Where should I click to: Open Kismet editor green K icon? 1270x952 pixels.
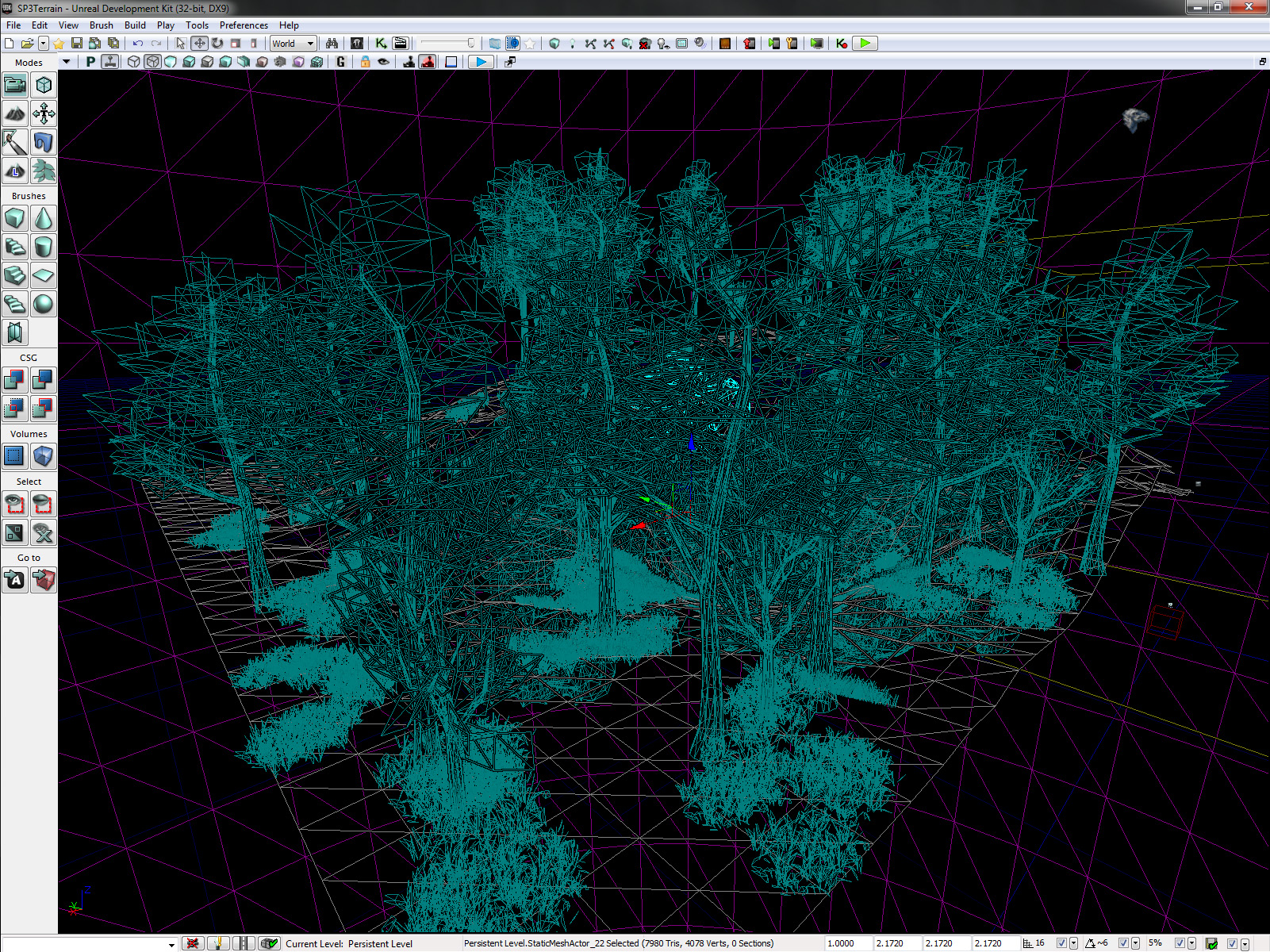click(x=382, y=44)
